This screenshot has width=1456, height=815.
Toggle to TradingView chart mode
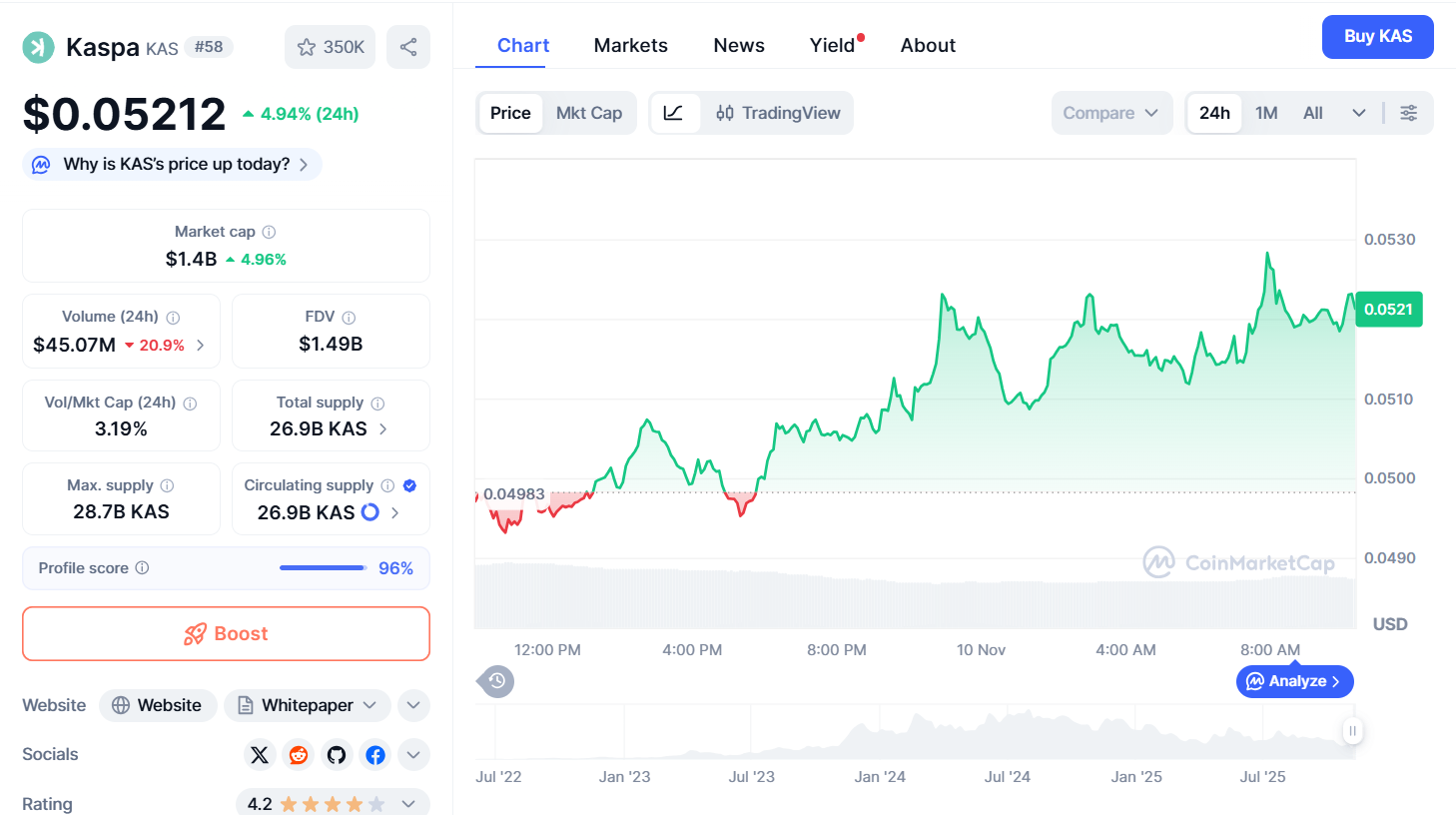[779, 113]
